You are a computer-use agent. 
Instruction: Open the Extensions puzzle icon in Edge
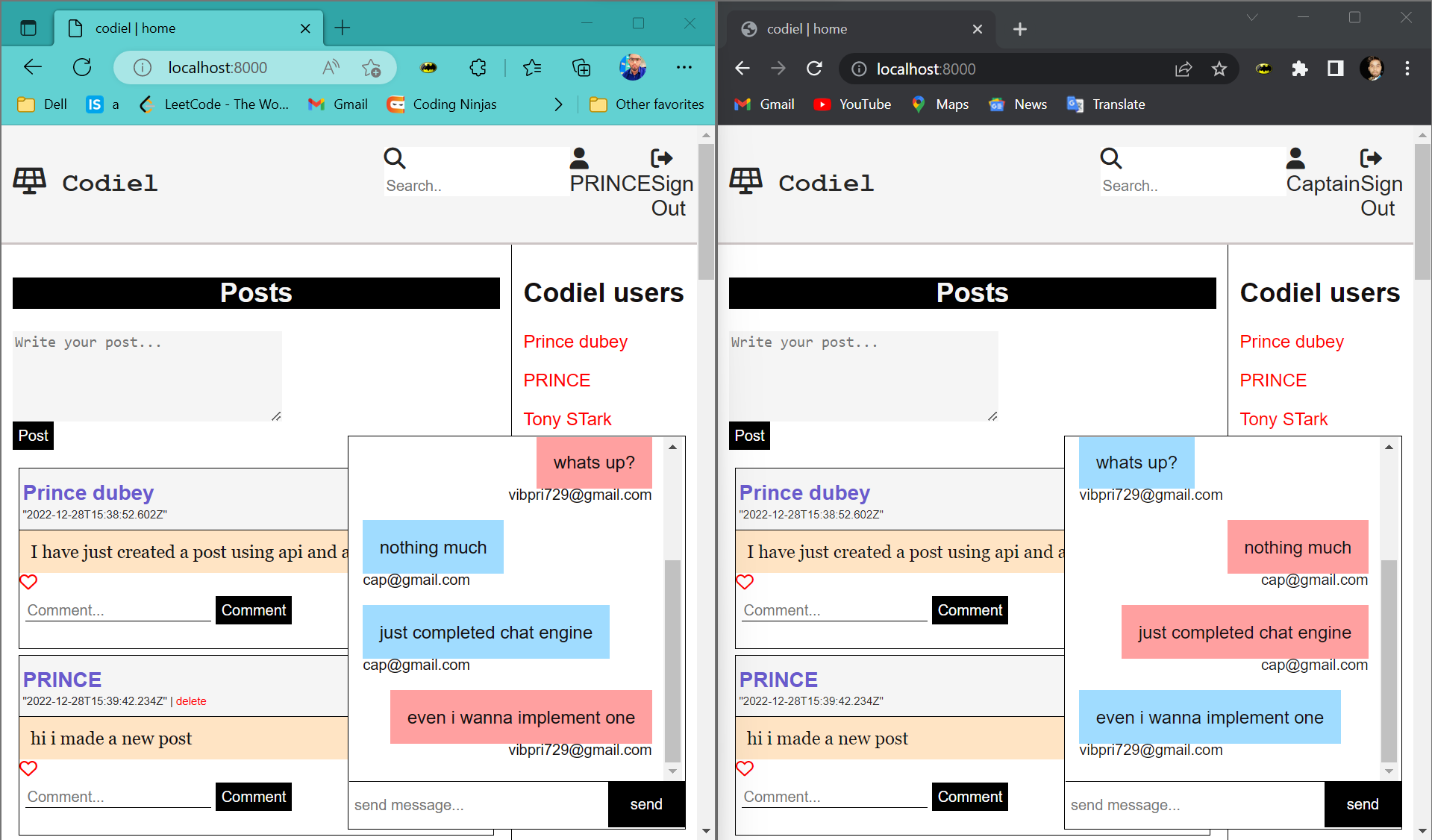478,67
